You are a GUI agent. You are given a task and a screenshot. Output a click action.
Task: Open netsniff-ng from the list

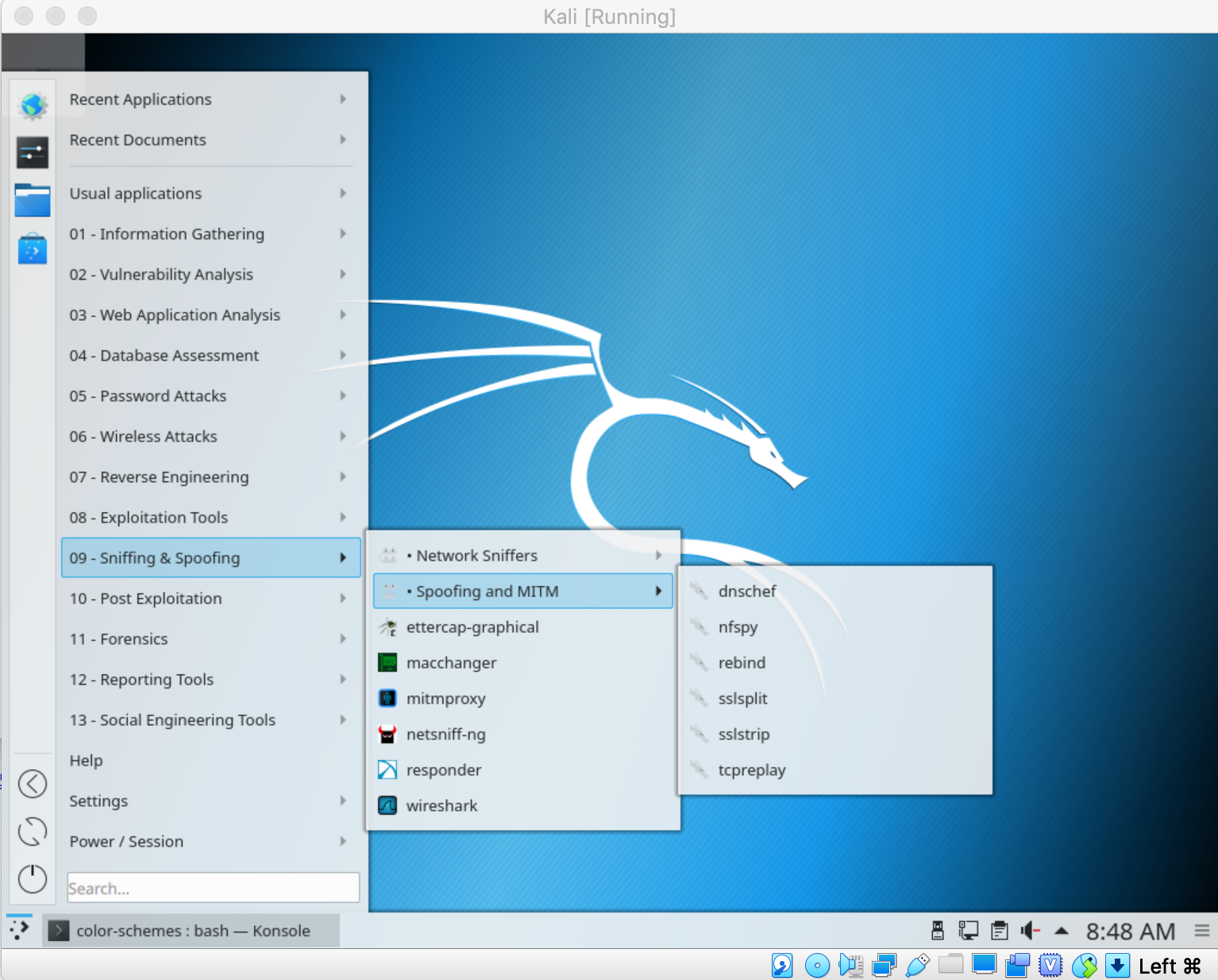point(445,735)
